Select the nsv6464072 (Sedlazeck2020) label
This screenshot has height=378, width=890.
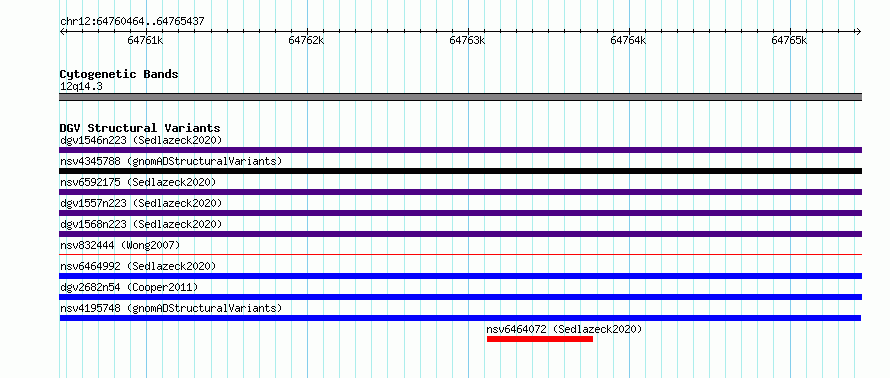pyautogui.click(x=564, y=329)
